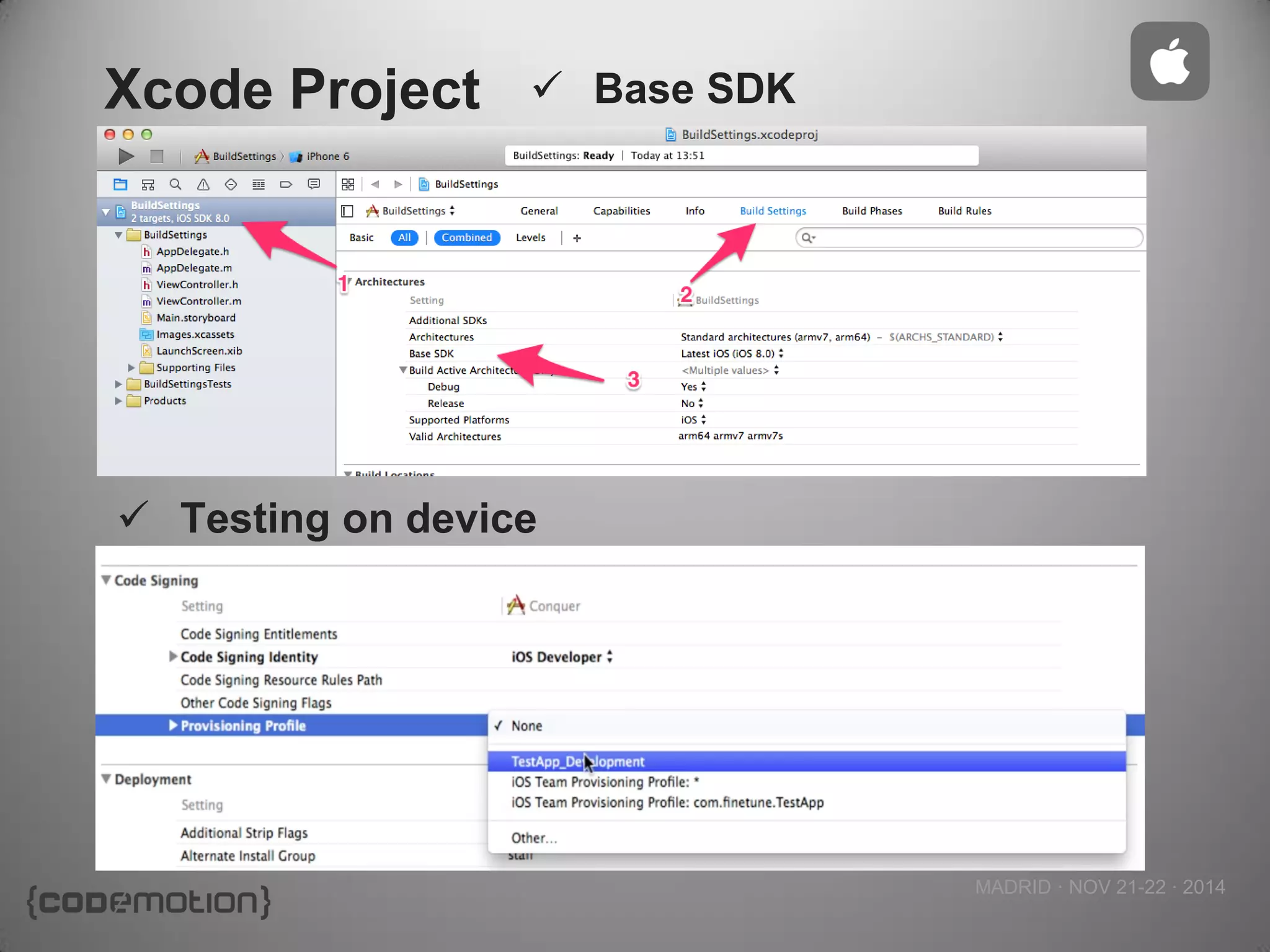Change Base SDK Latest iOS popup
The image size is (1270, 952).
point(732,354)
